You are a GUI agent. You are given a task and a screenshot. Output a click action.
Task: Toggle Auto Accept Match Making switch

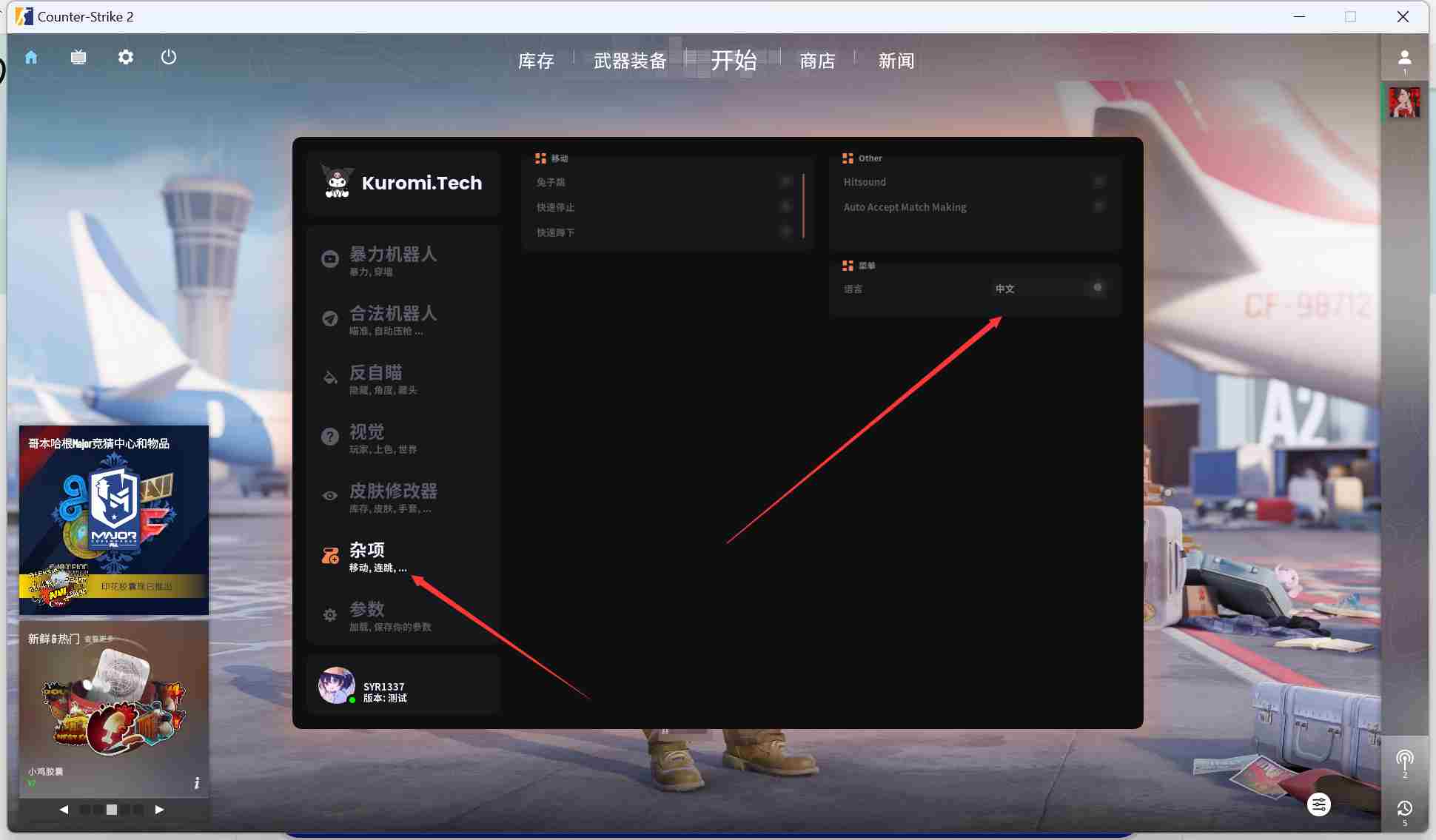[1098, 207]
